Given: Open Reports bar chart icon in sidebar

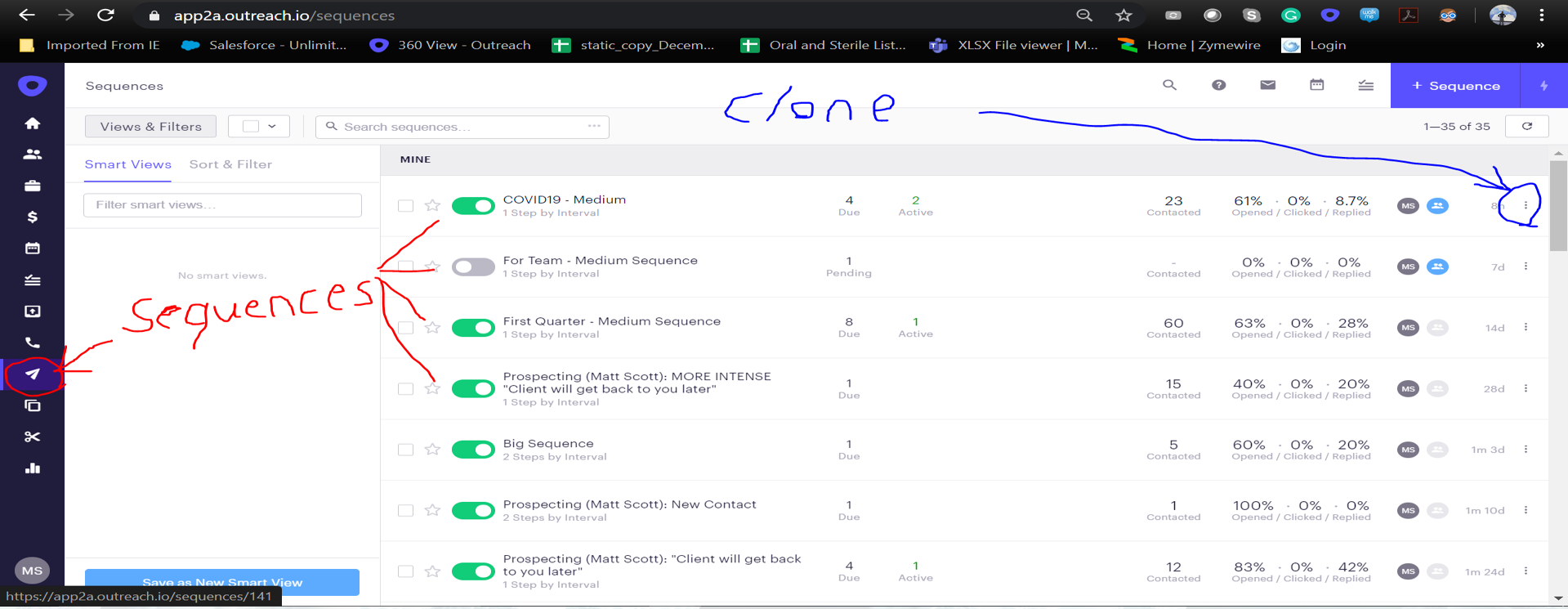Looking at the screenshot, I should coord(33,468).
